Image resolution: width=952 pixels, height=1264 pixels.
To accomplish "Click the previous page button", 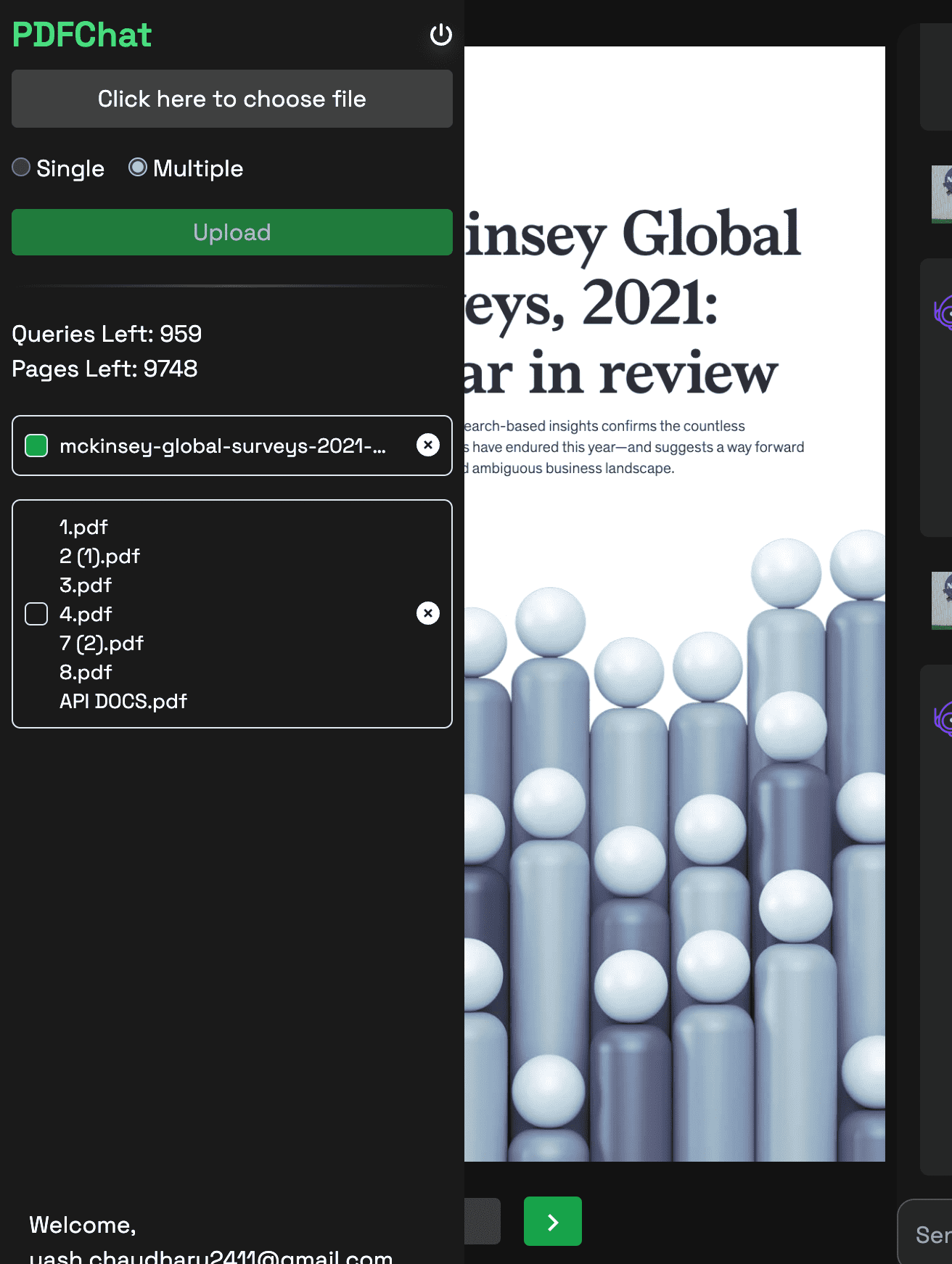I will pyautogui.click(x=482, y=1222).
